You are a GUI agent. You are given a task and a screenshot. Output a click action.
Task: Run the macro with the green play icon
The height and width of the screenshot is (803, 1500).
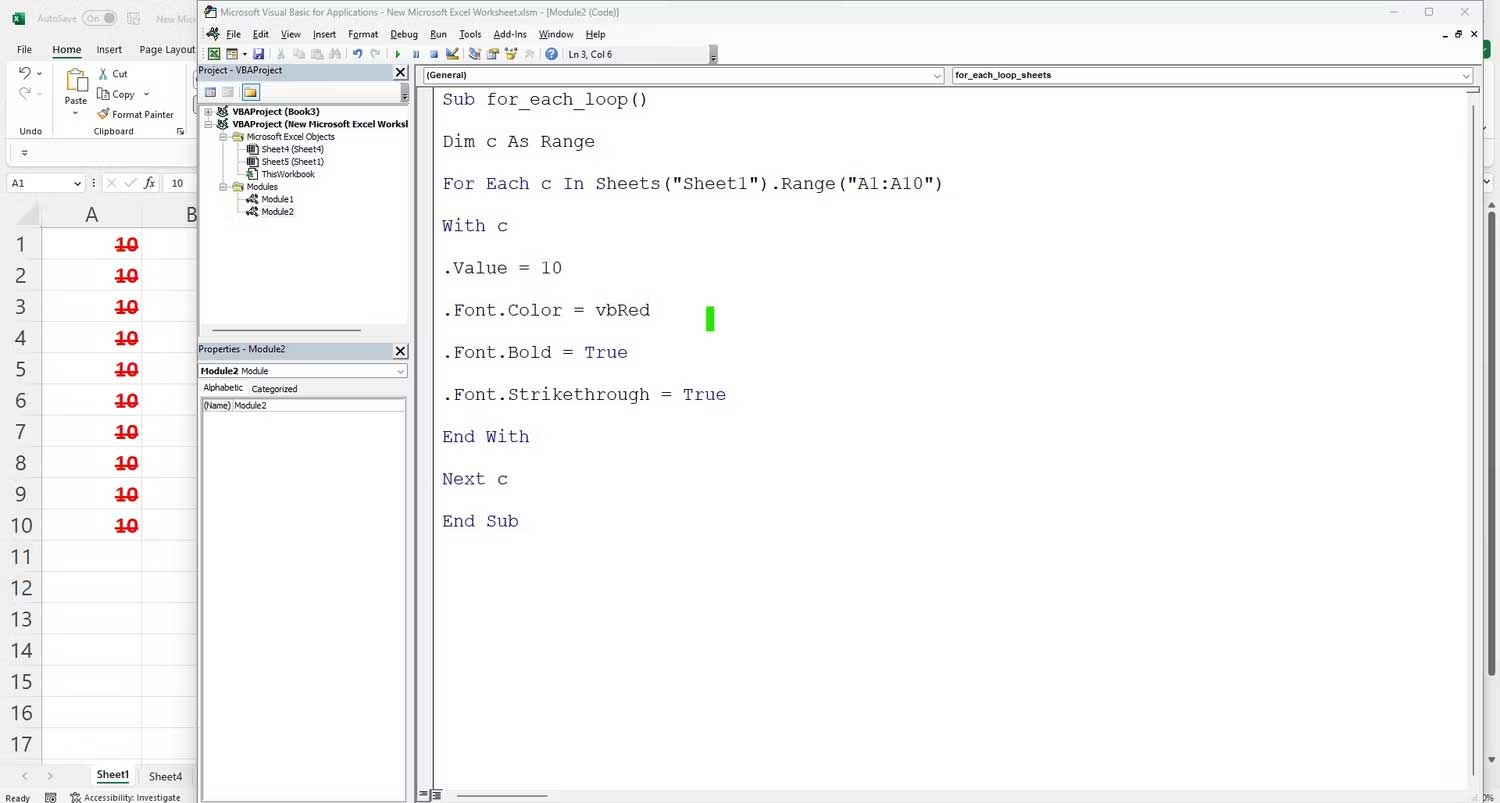click(398, 54)
